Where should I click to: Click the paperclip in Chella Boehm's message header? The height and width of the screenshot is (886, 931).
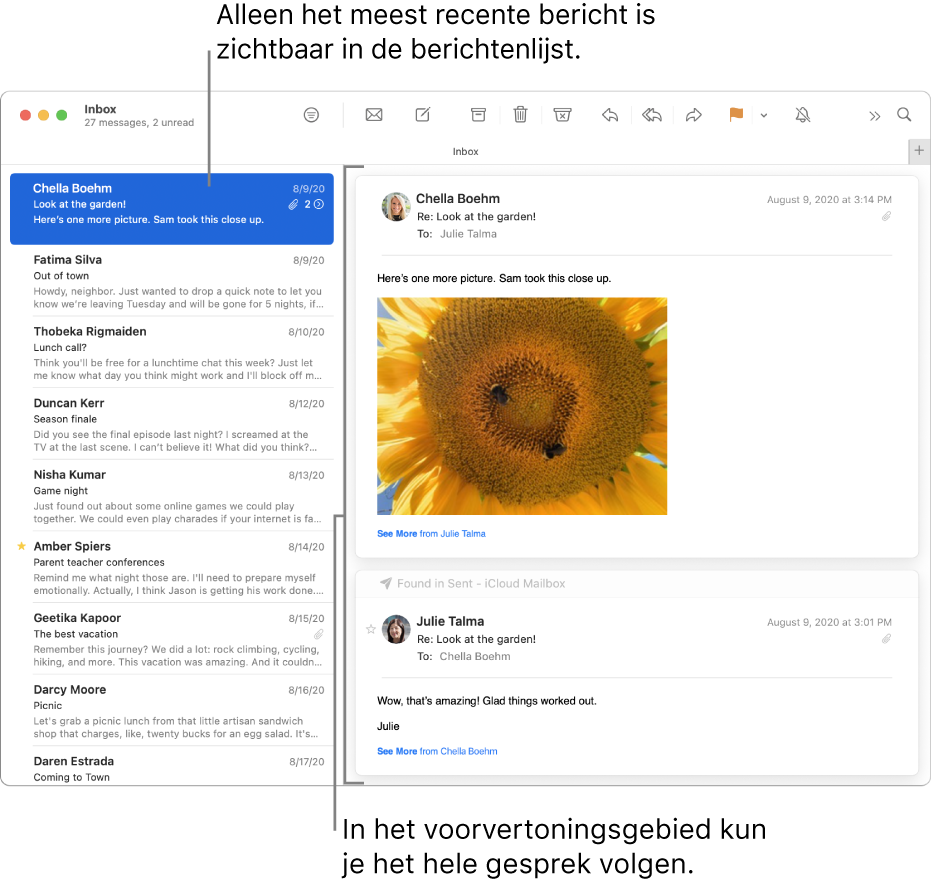(x=886, y=216)
